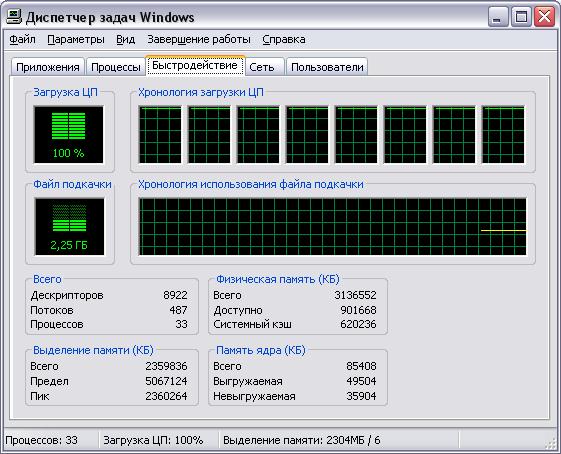The image size is (561, 454).
Task: Click the Системный кэш label
Action: click(x=252, y=324)
